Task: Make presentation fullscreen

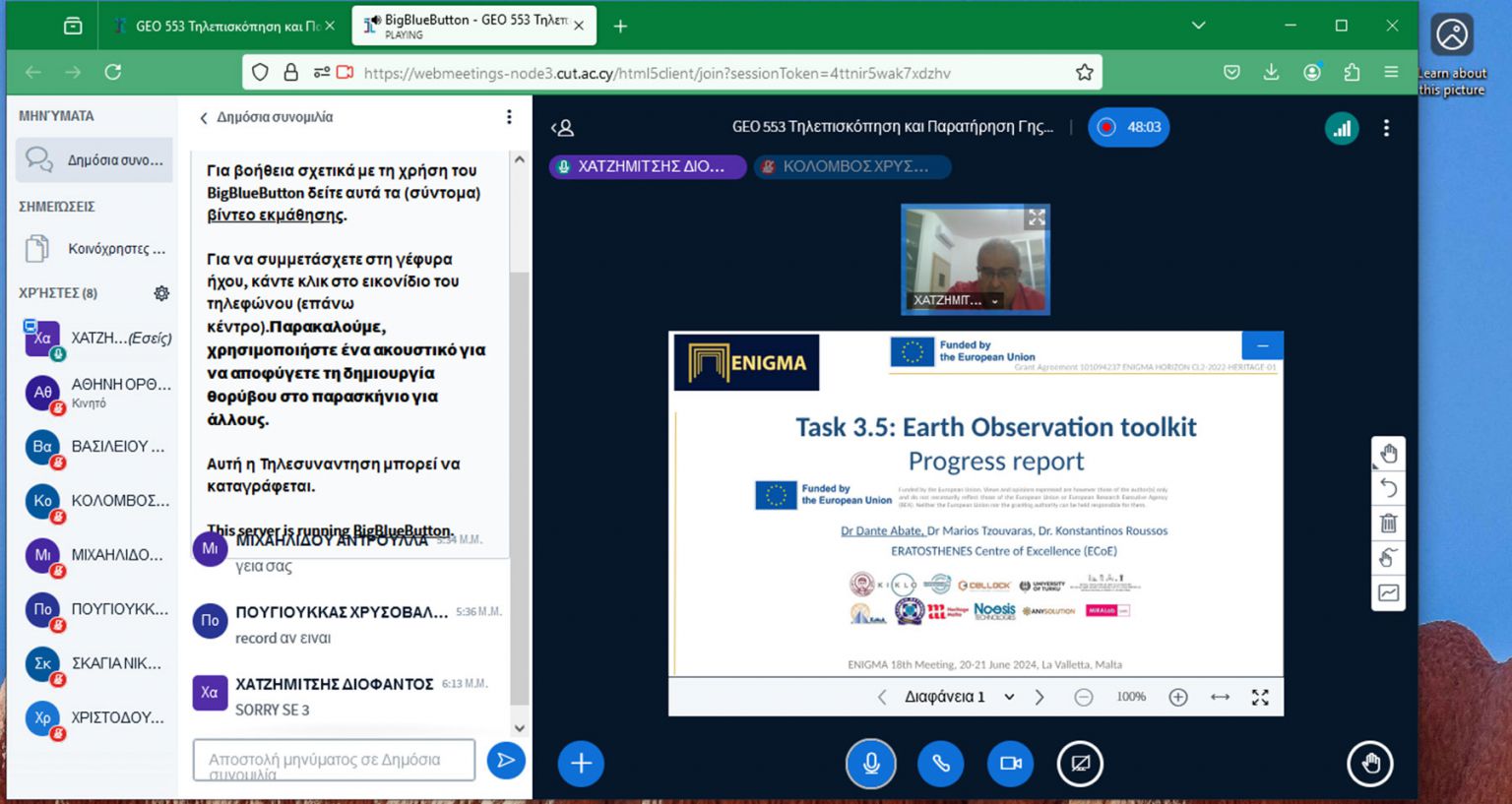Action: pos(1260,697)
